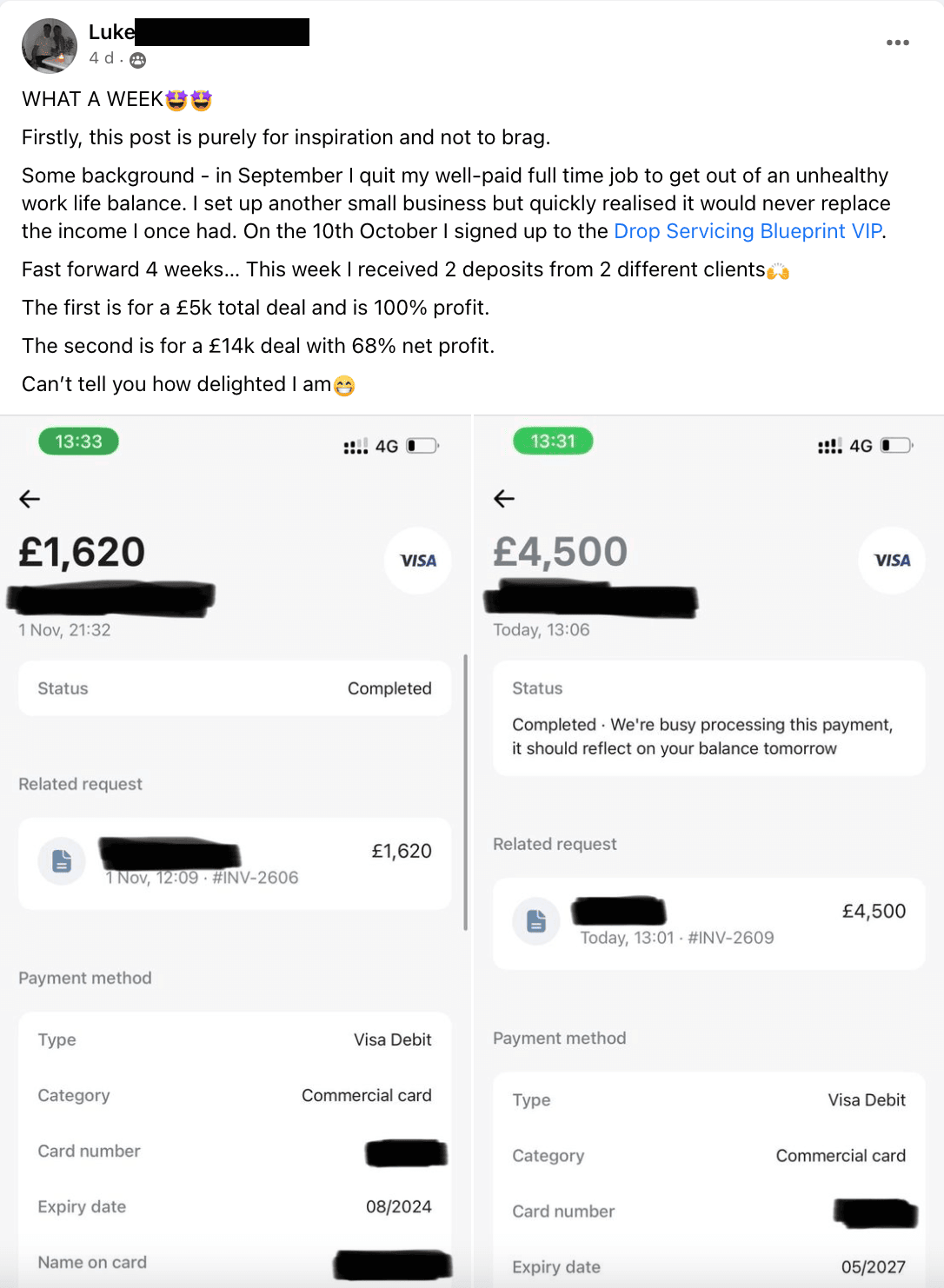Click the 13:33 green time pill
Image resolution: width=944 pixels, height=1288 pixels.
click(x=79, y=442)
